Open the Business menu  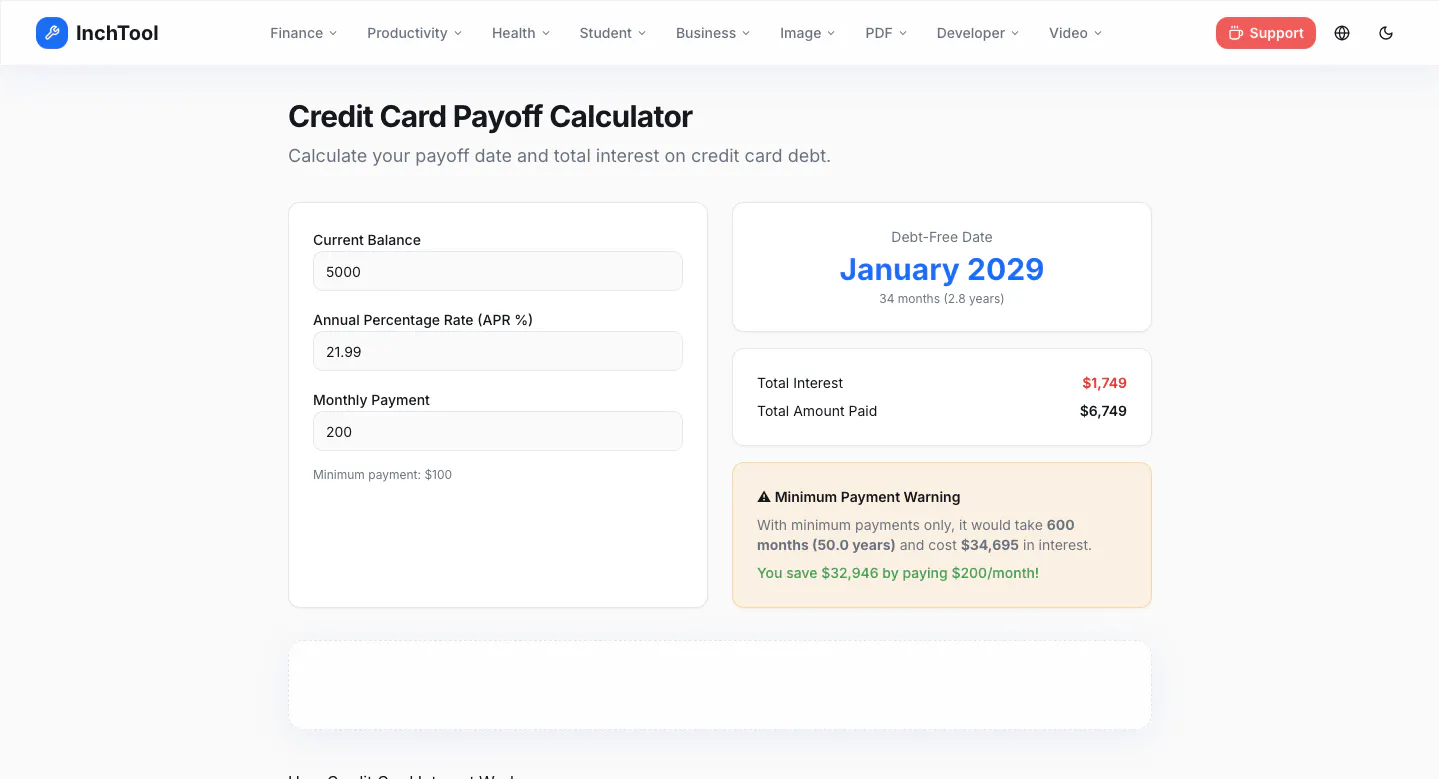tap(713, 33)
